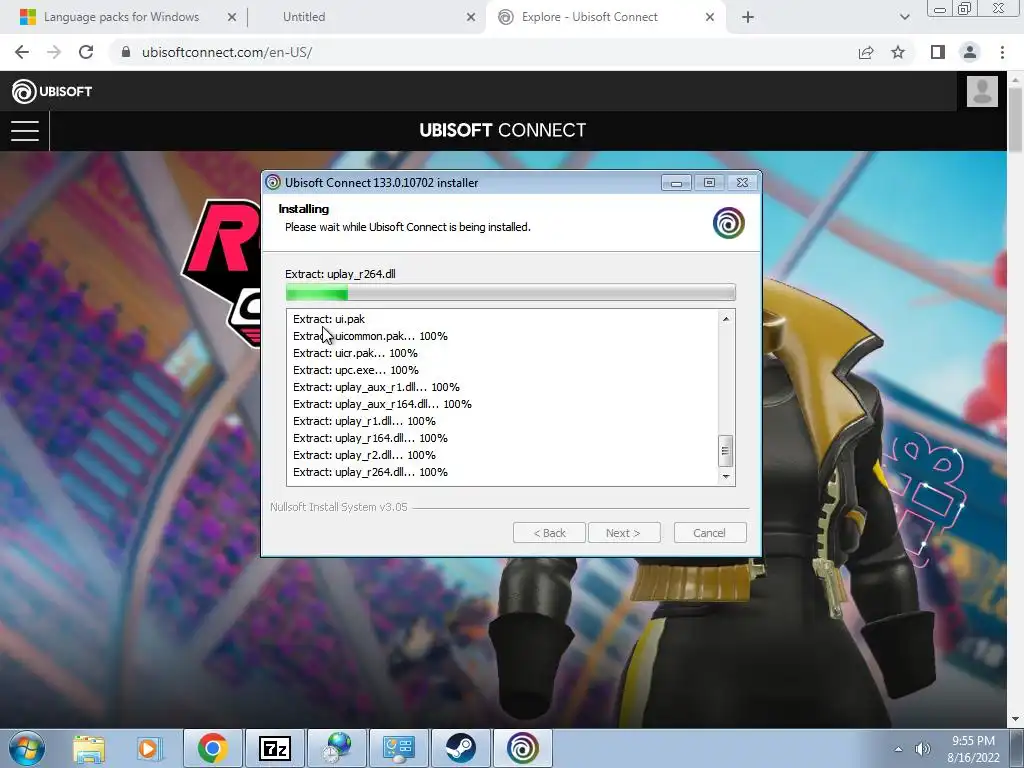
Task: Close the Language packs for Windows tab
Action: click(232, 17)
